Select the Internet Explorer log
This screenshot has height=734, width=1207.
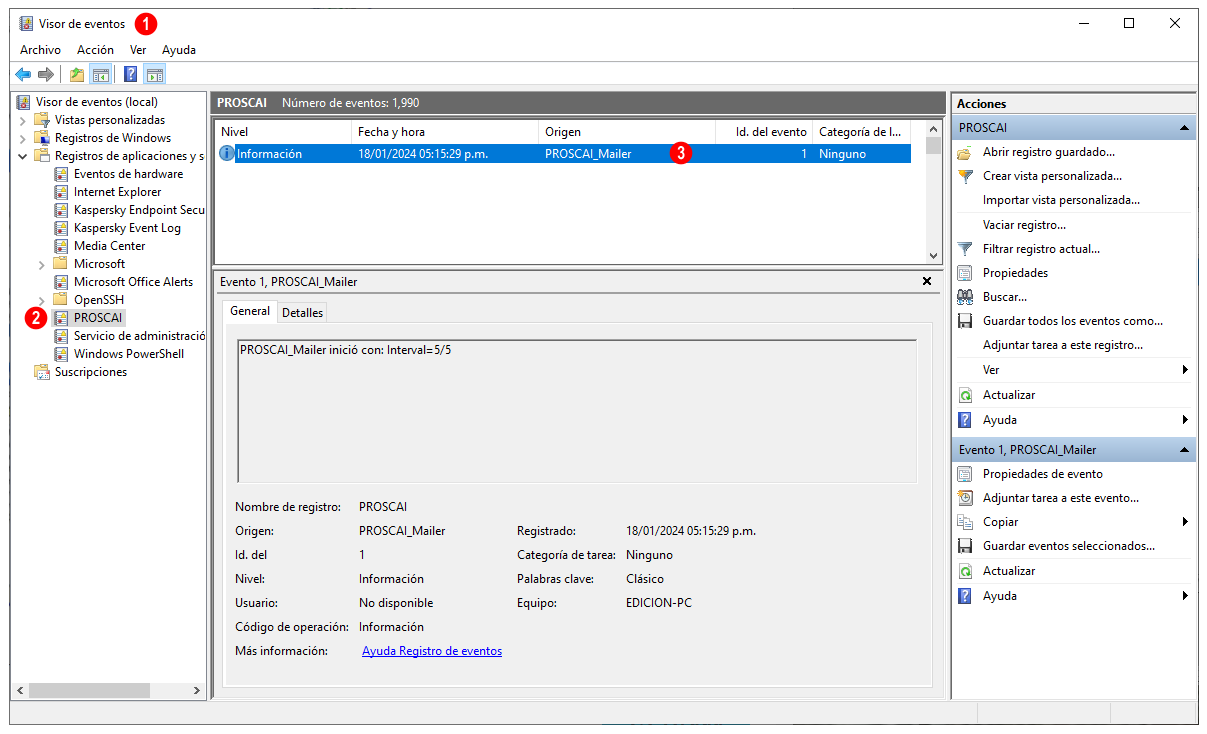(117, 192)
